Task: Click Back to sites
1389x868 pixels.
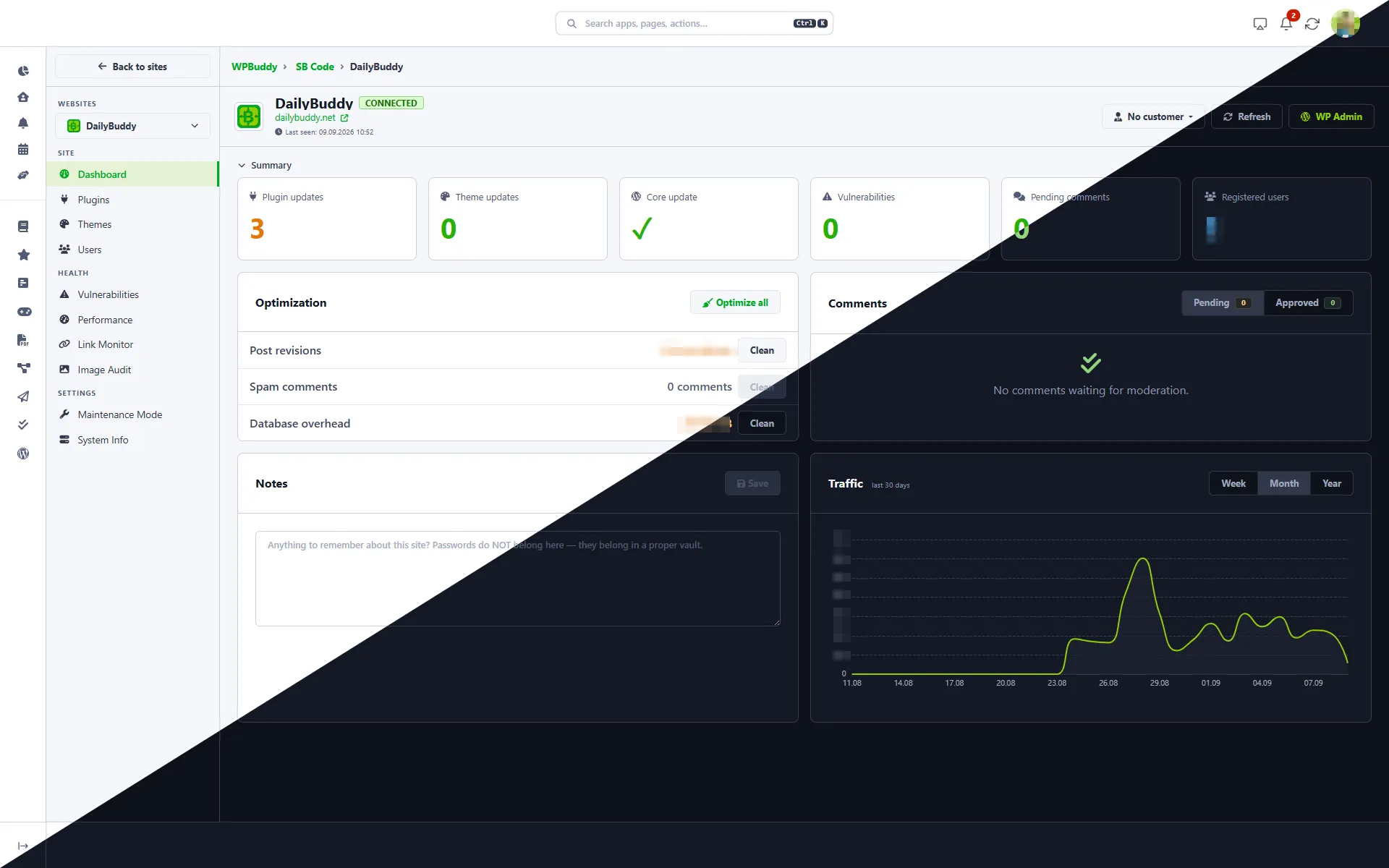Action: coord(132,67)
